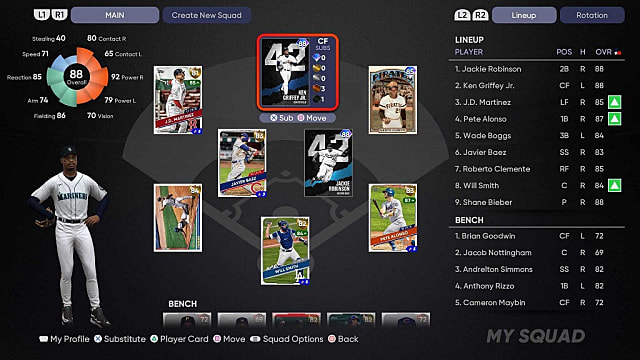Click the 88 Overall rating wheel

(x=76, y=76)
